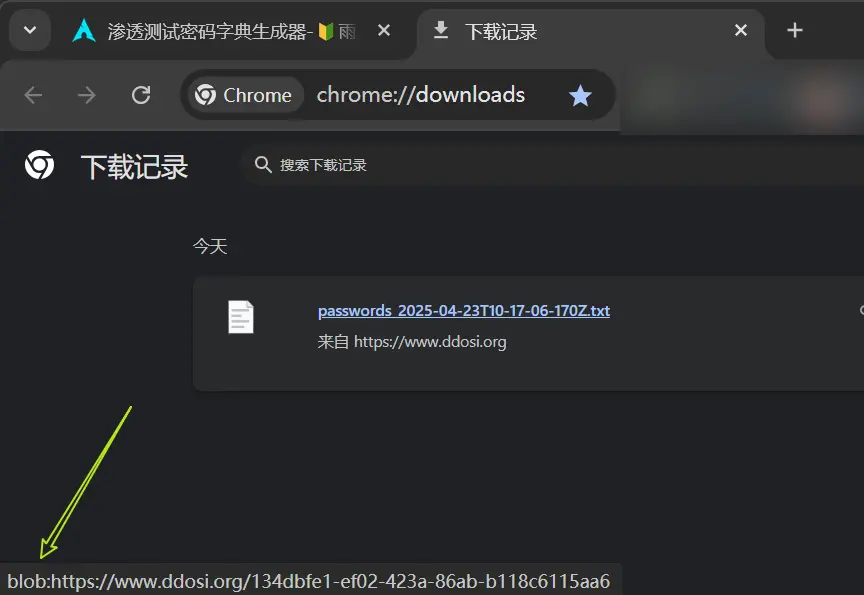Focus the 搜索下载记录 search field
864x595 pixels.
pyautogui.click(x=551, y=165)
